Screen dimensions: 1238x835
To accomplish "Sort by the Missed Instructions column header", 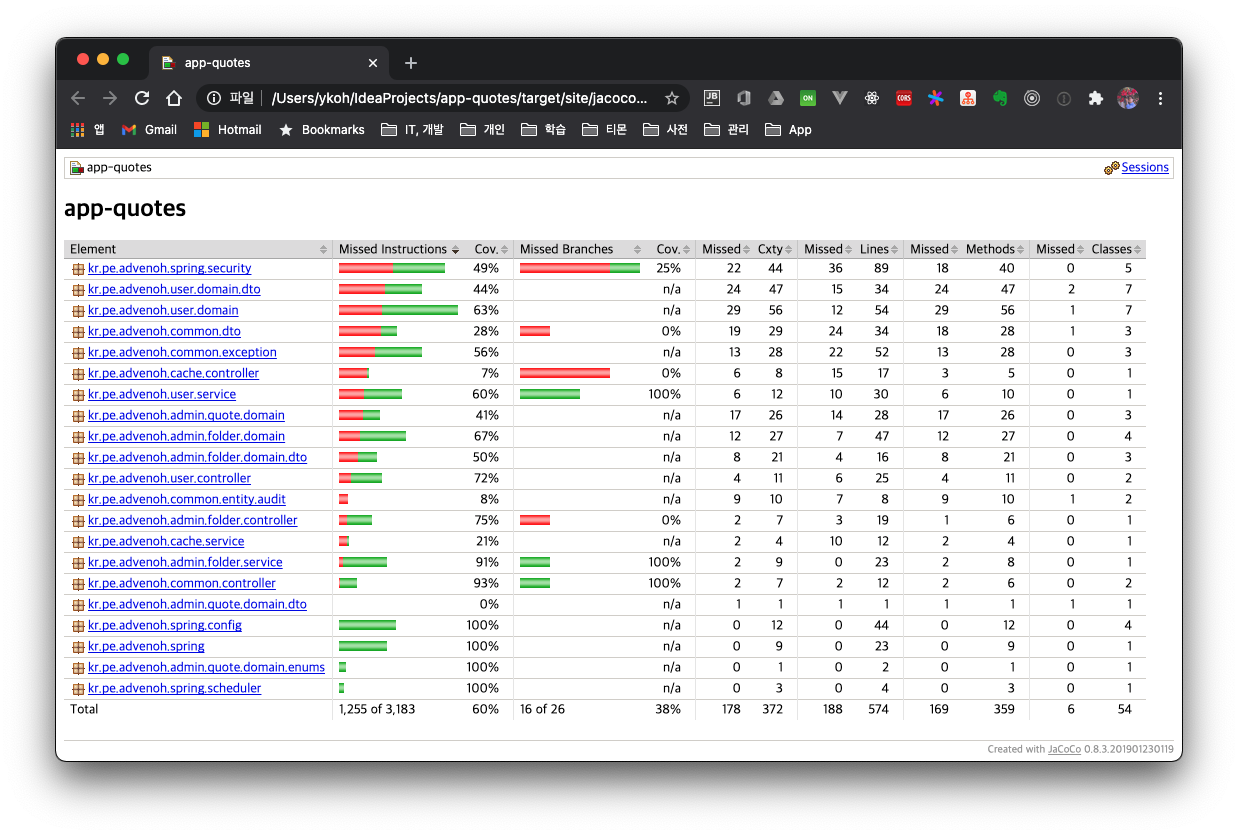I will 392,249.
